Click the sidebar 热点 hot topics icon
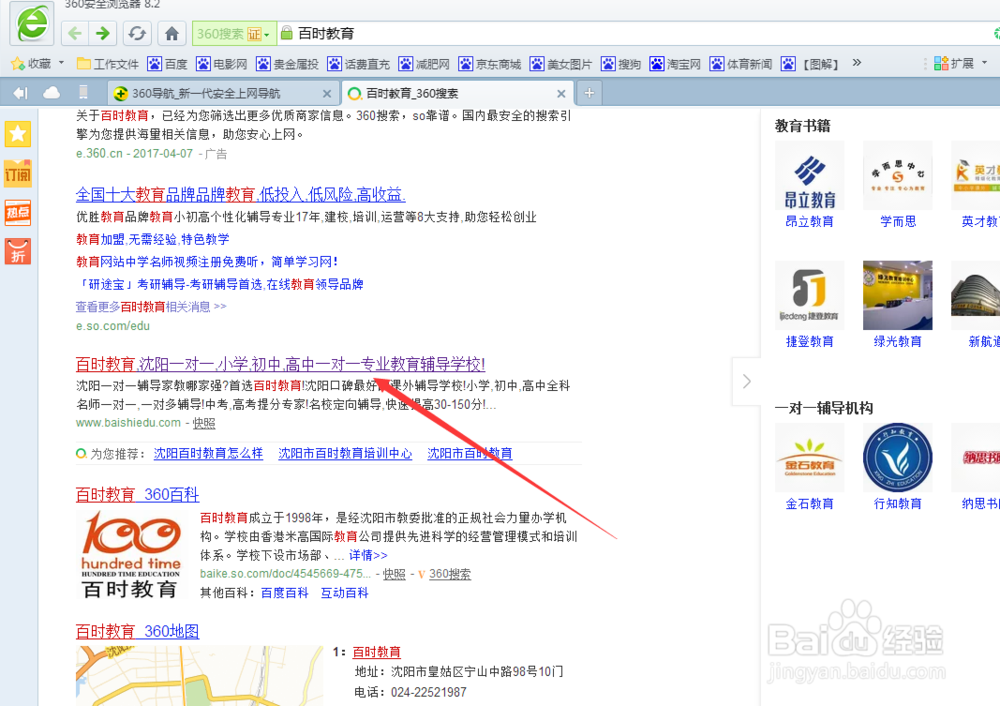Image resolution: width=1000 pixels, height=706 pixels. click(18, 213)
